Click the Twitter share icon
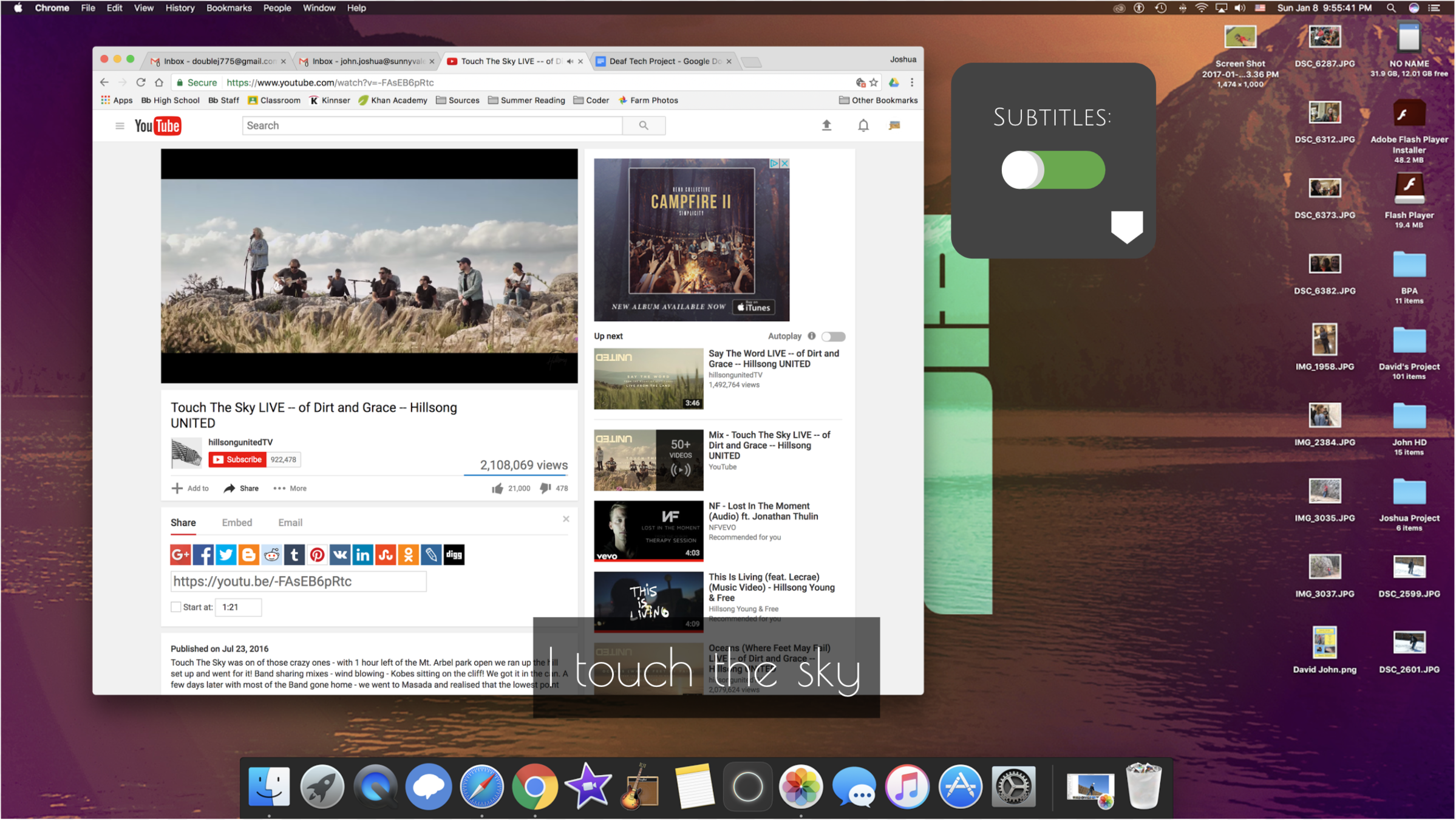The height and width of the screenshot is (820, 1456). coord(226,555)
